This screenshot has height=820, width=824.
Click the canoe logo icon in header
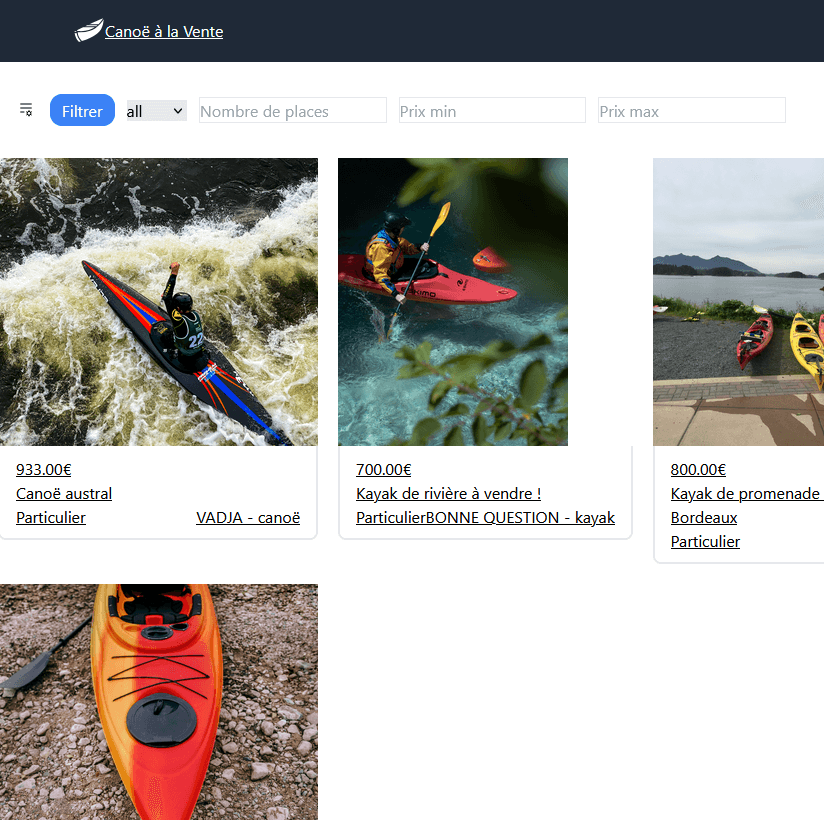click(88, 31)
